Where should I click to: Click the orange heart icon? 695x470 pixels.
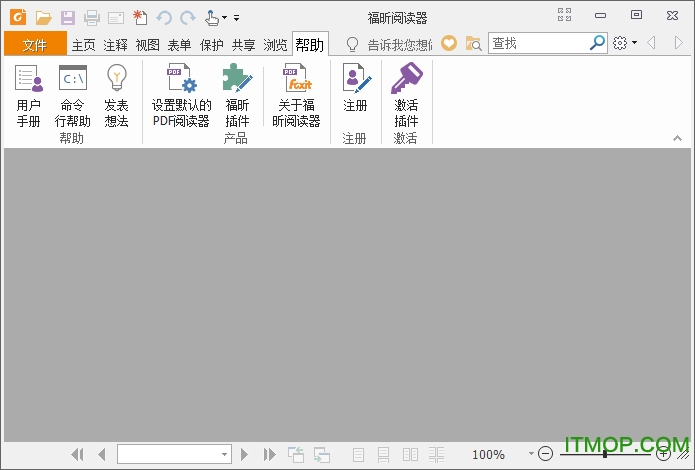(x=449, y=43)
